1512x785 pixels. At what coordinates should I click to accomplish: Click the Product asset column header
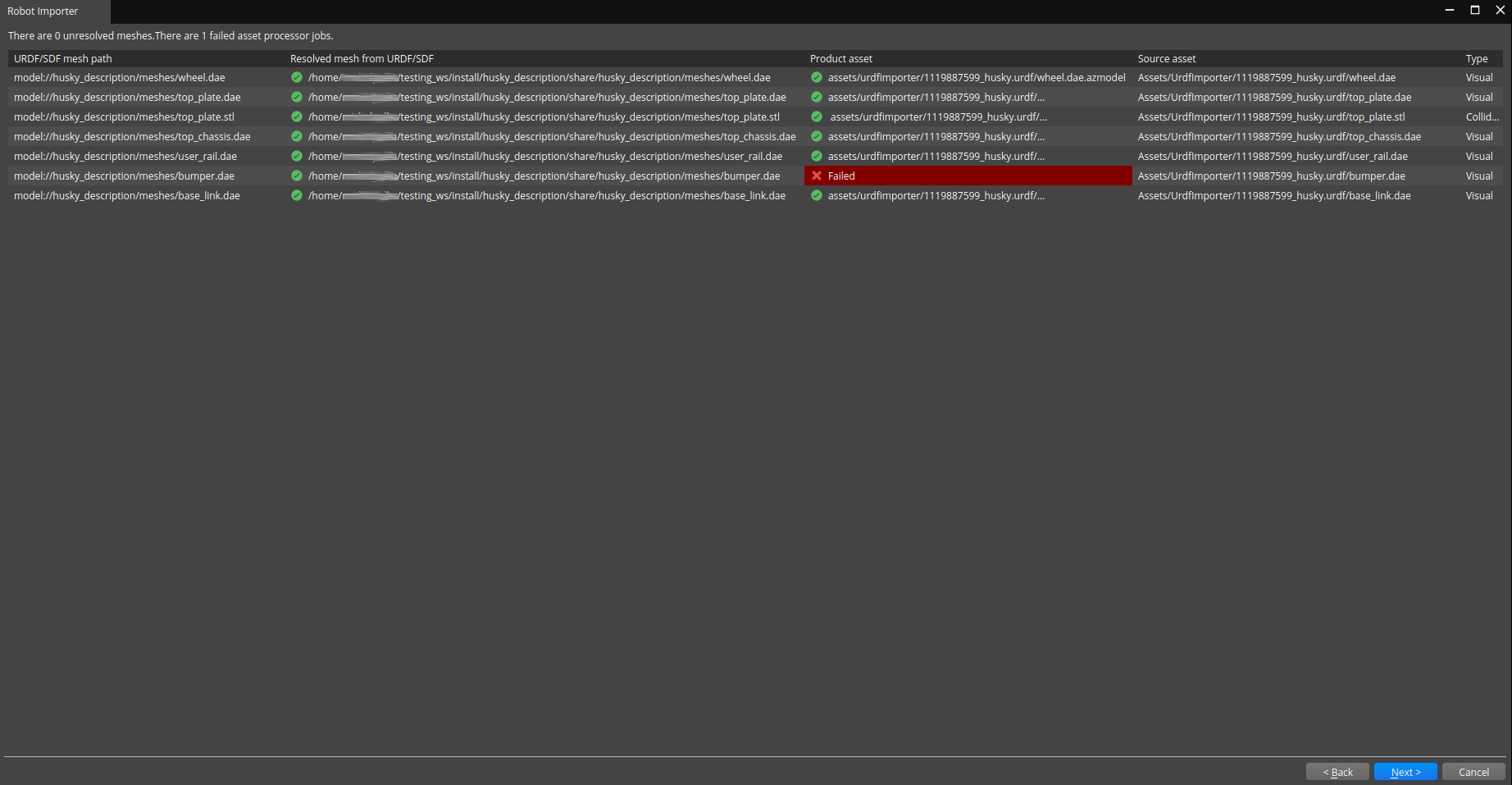tap(840, 58)
